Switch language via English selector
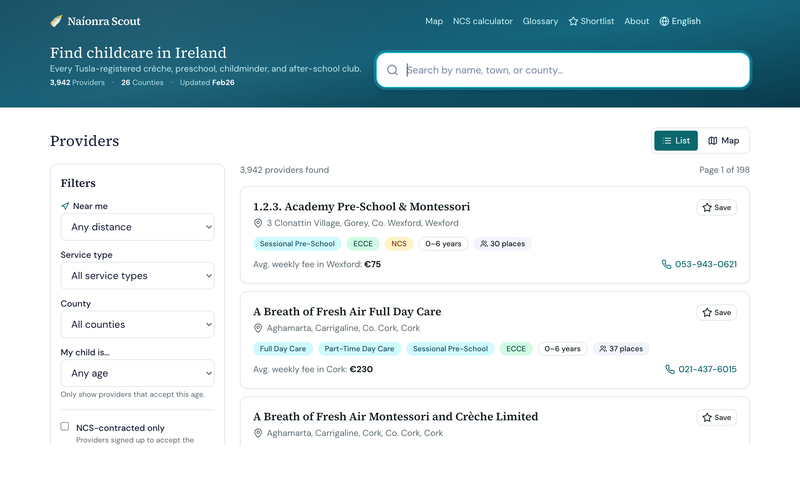Image resolution: width=800 pixels, height=500 pixels. pyautogui.click(x=680, y=21)
